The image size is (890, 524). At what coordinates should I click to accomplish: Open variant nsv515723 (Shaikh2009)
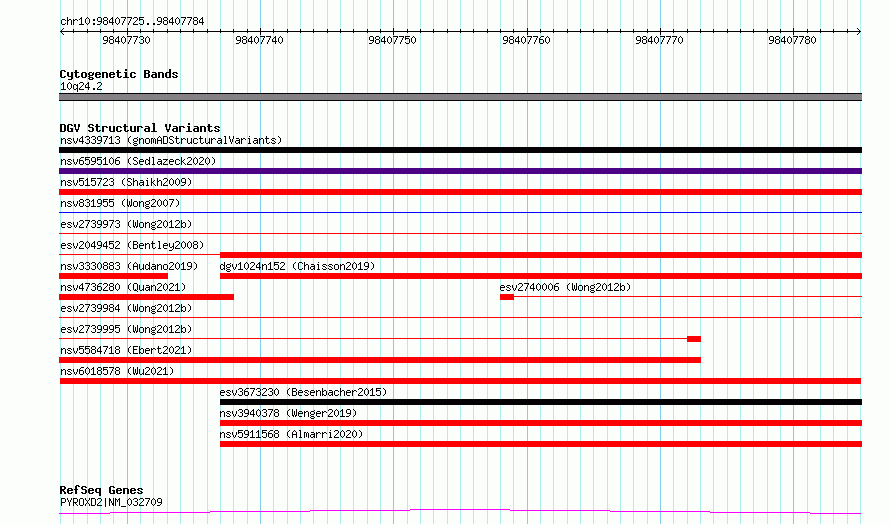[126, 182]
